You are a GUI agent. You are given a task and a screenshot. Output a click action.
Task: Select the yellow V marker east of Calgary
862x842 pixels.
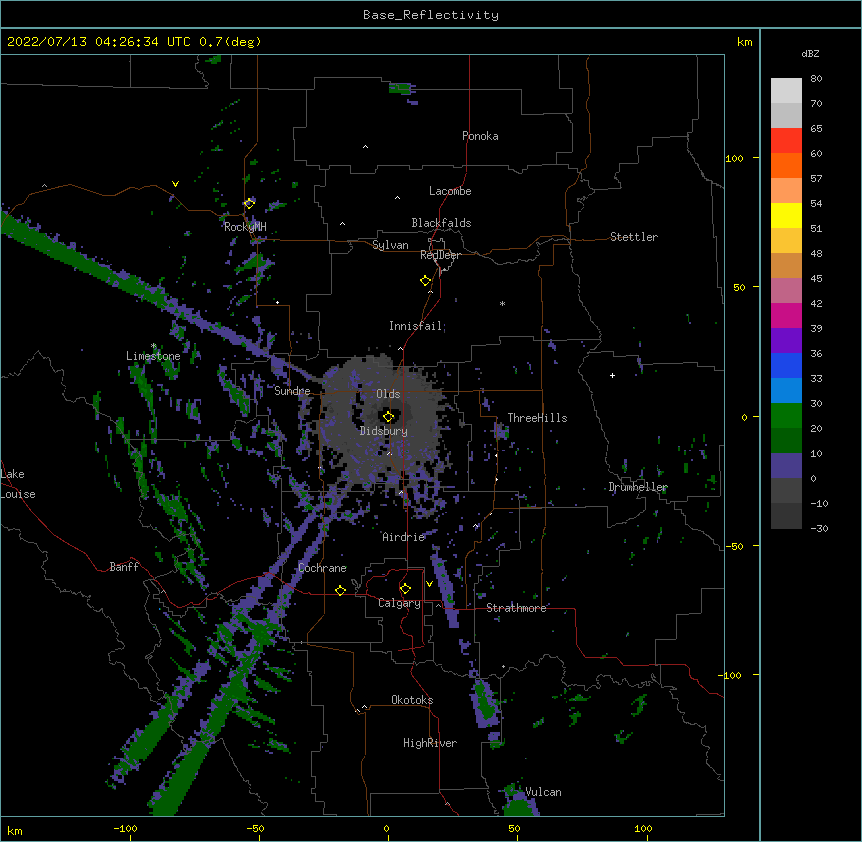pos(429,584)
